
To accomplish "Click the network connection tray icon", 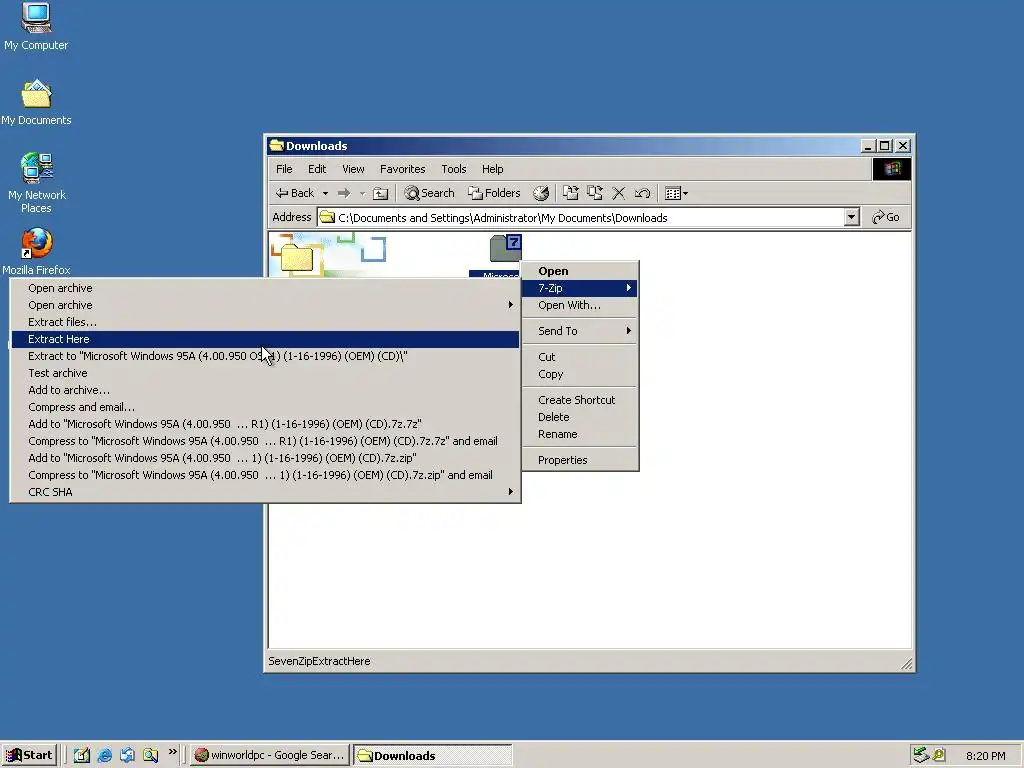I will coord(921,756).
